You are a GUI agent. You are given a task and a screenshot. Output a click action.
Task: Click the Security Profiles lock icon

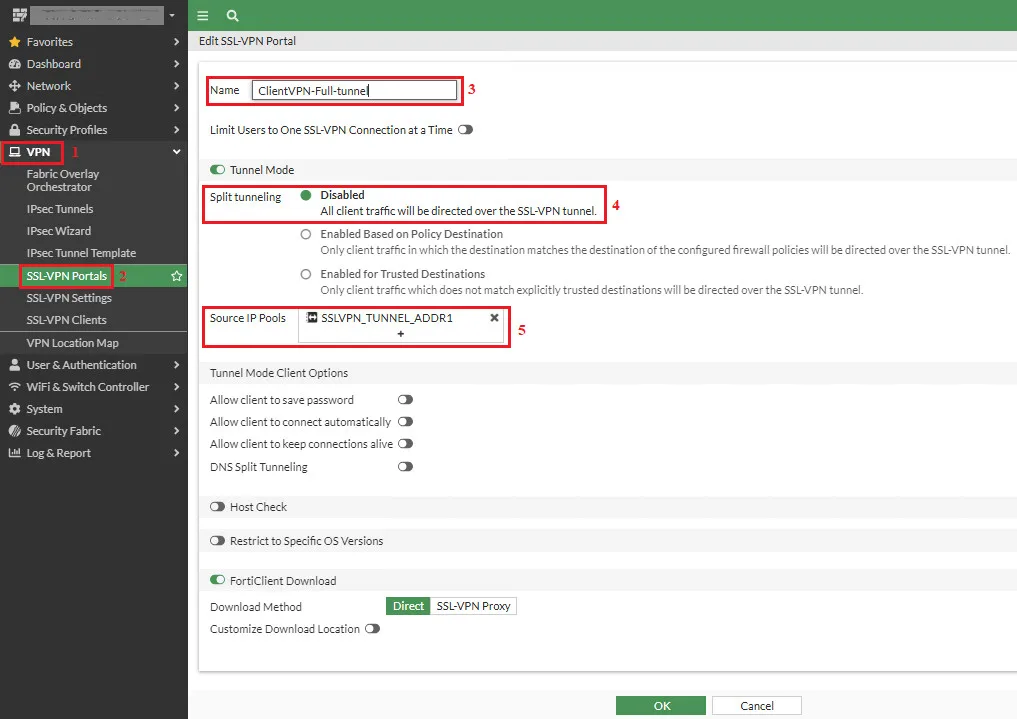pos(14,130)
